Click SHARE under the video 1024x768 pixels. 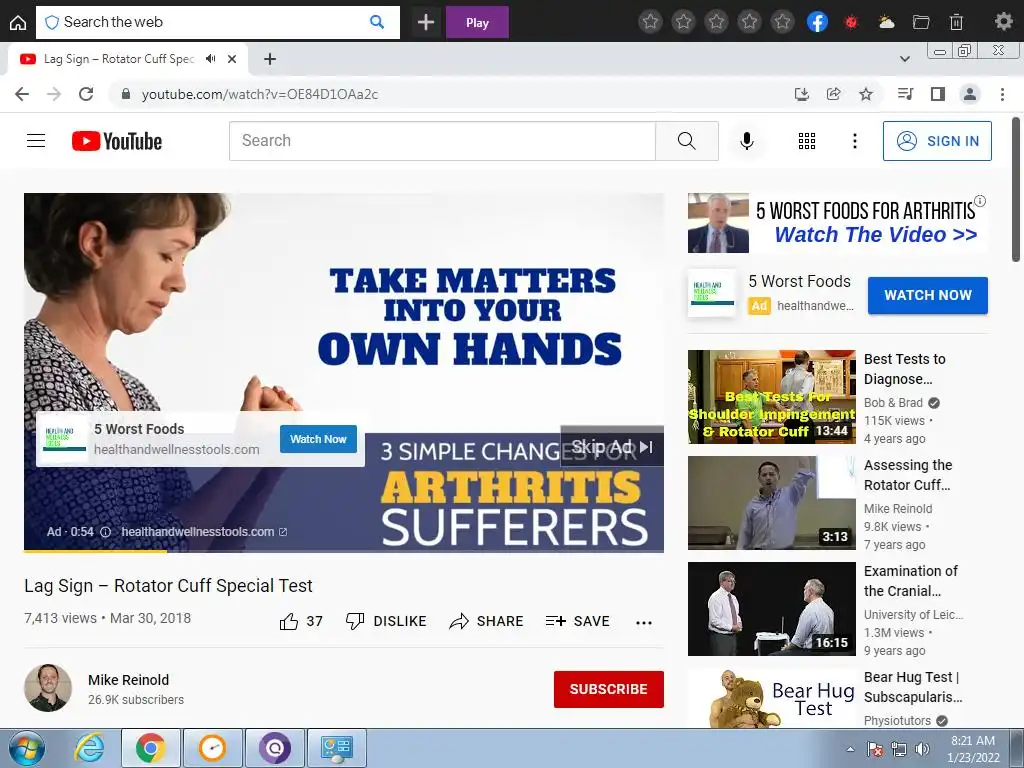(x=487, y=621)
